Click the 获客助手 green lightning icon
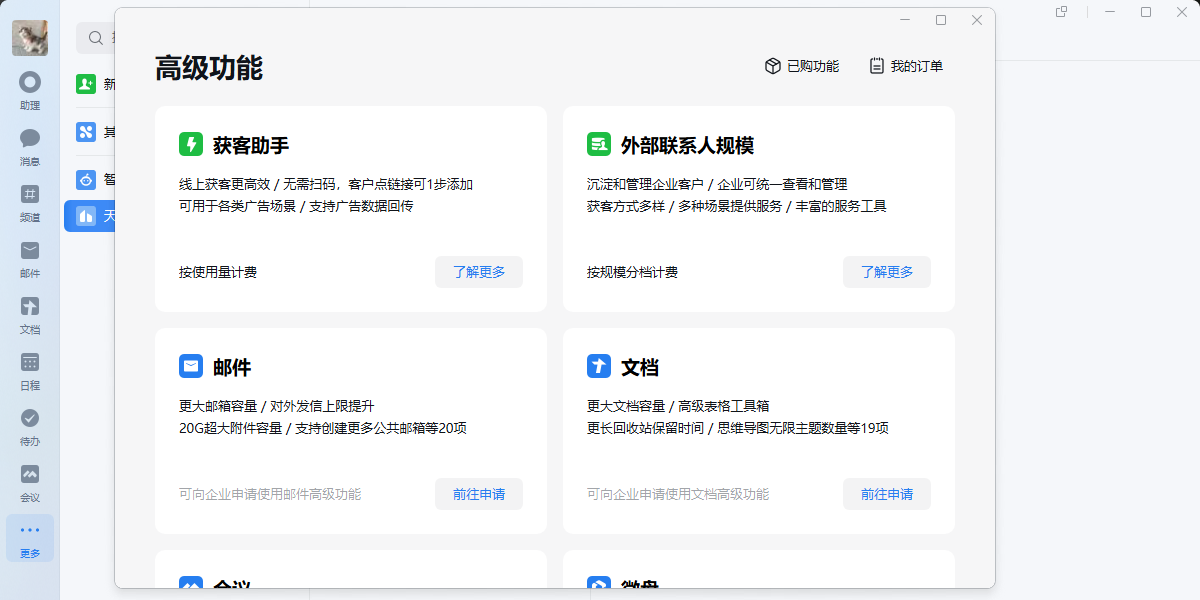Image resolution: width=1200 pixels, height=600 pixels. tap(191, 144)
